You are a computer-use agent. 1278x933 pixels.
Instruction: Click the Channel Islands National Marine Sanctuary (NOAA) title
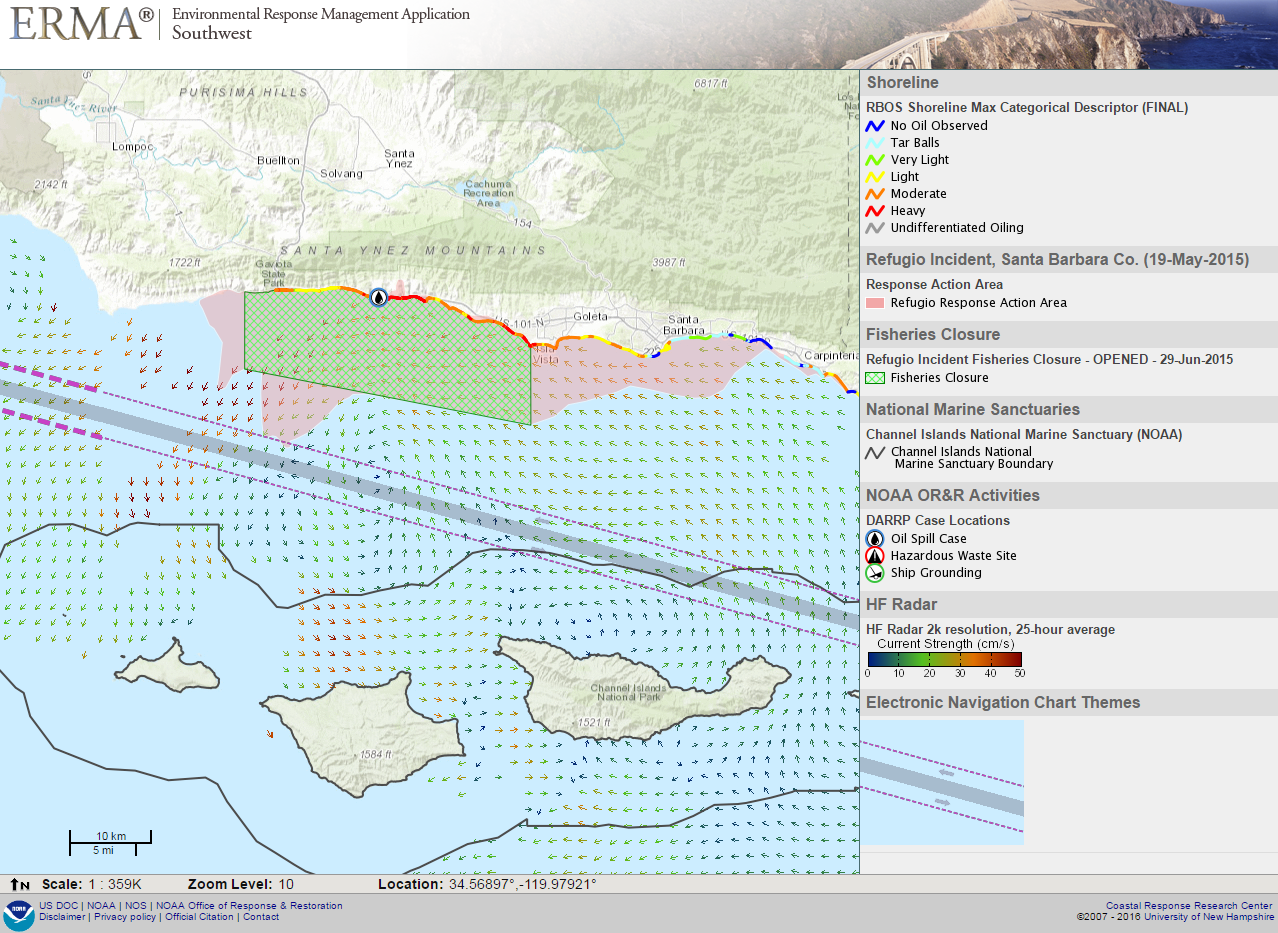(1024, 435)
